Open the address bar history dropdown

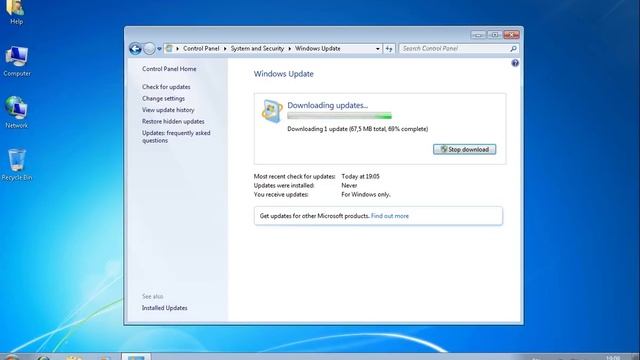pos(378,49)
